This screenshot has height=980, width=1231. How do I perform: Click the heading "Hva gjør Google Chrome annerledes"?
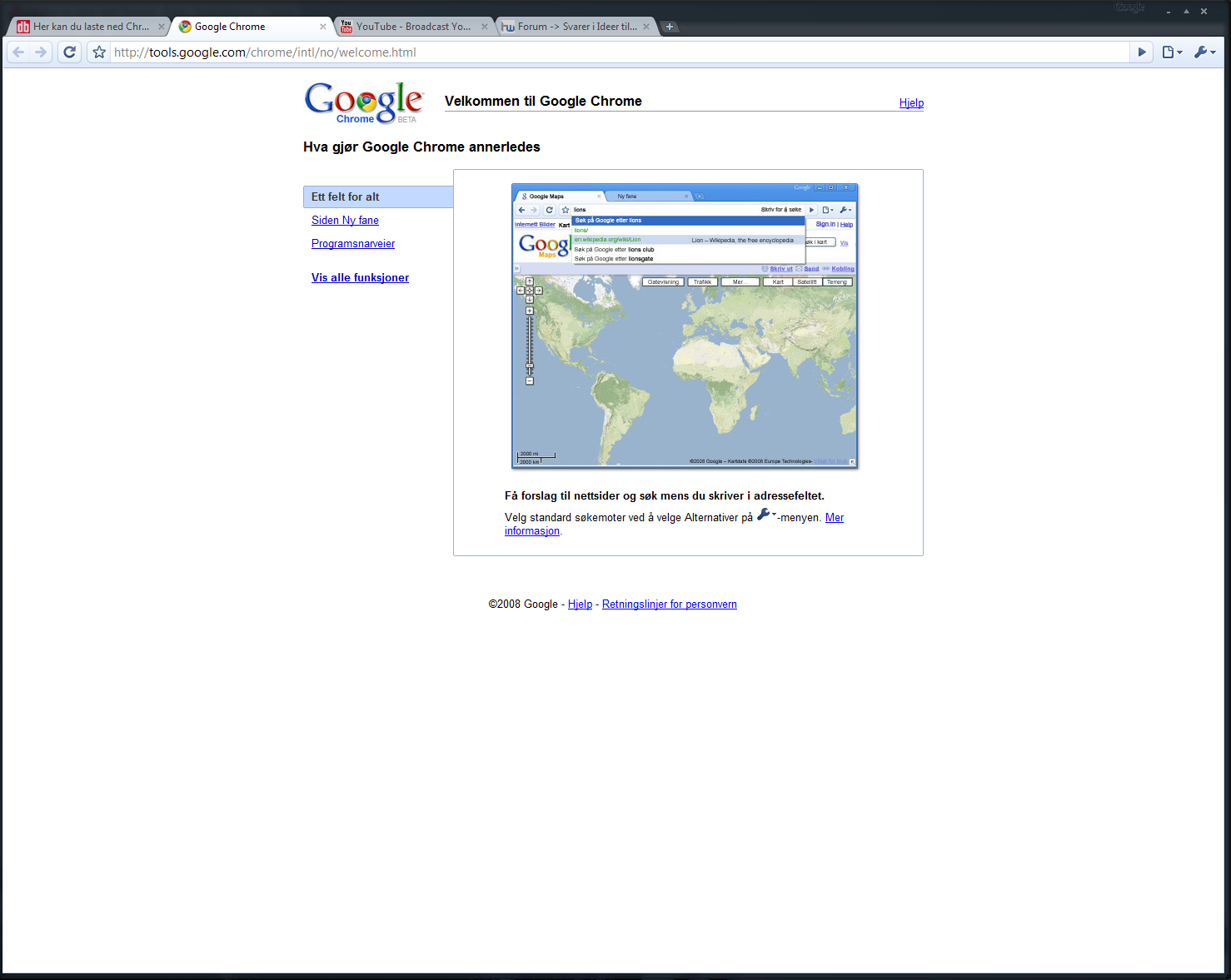[x=421, y=147]
